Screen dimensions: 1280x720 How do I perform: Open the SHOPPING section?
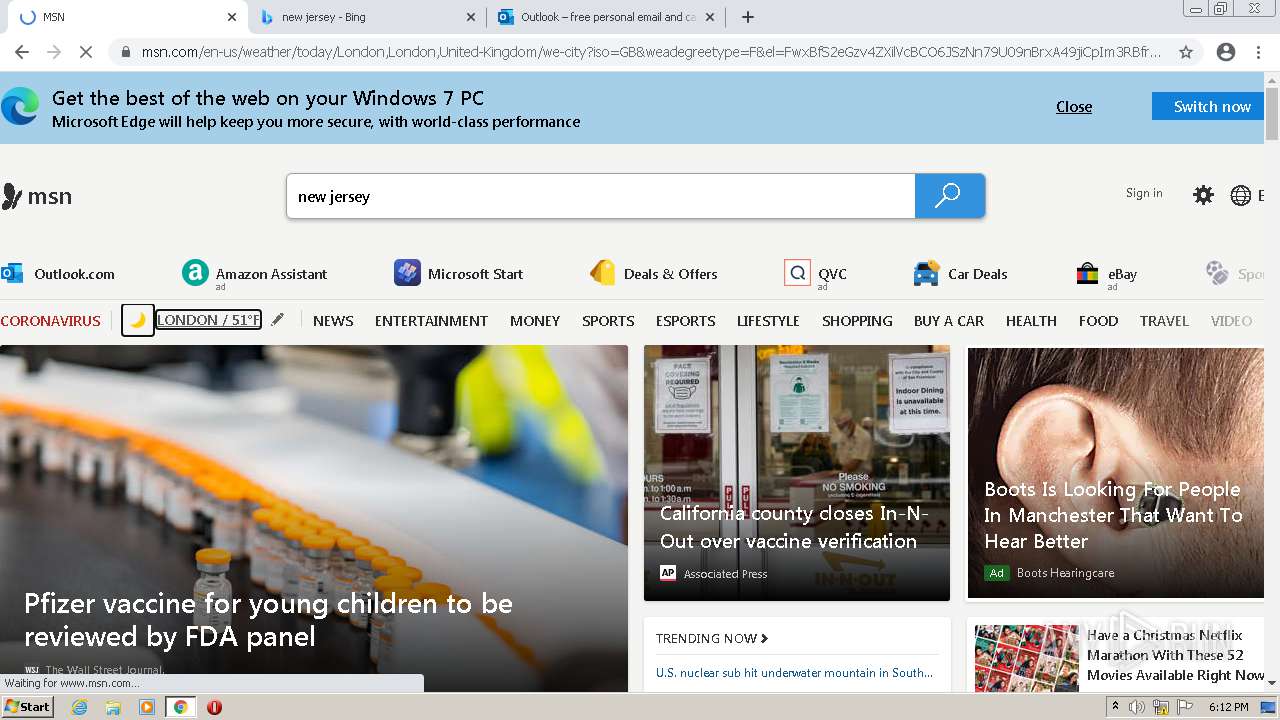[x=857, y=321]
